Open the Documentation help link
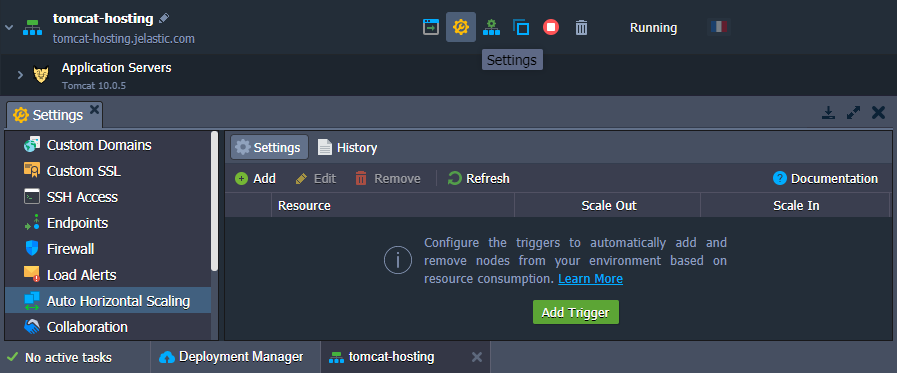 (825, 178)
